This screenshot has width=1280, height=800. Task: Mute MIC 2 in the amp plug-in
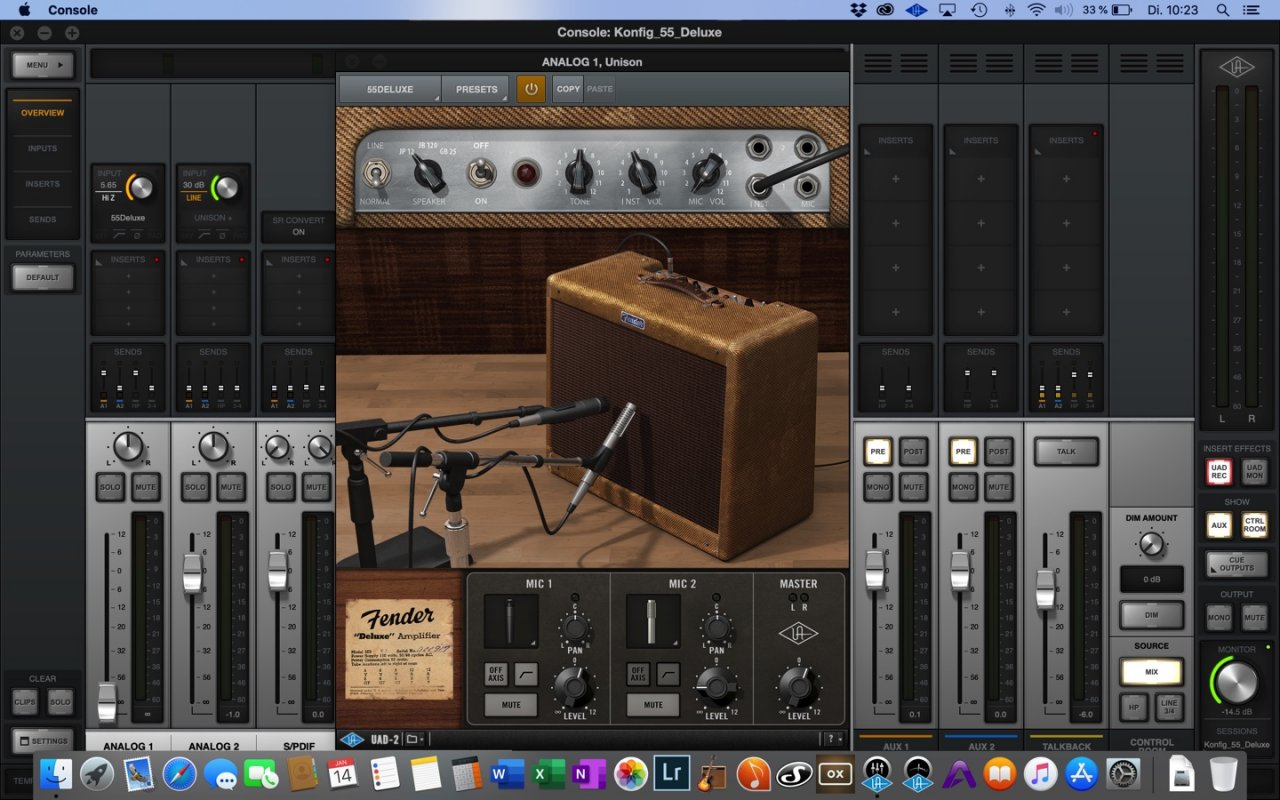pos(653,705)
